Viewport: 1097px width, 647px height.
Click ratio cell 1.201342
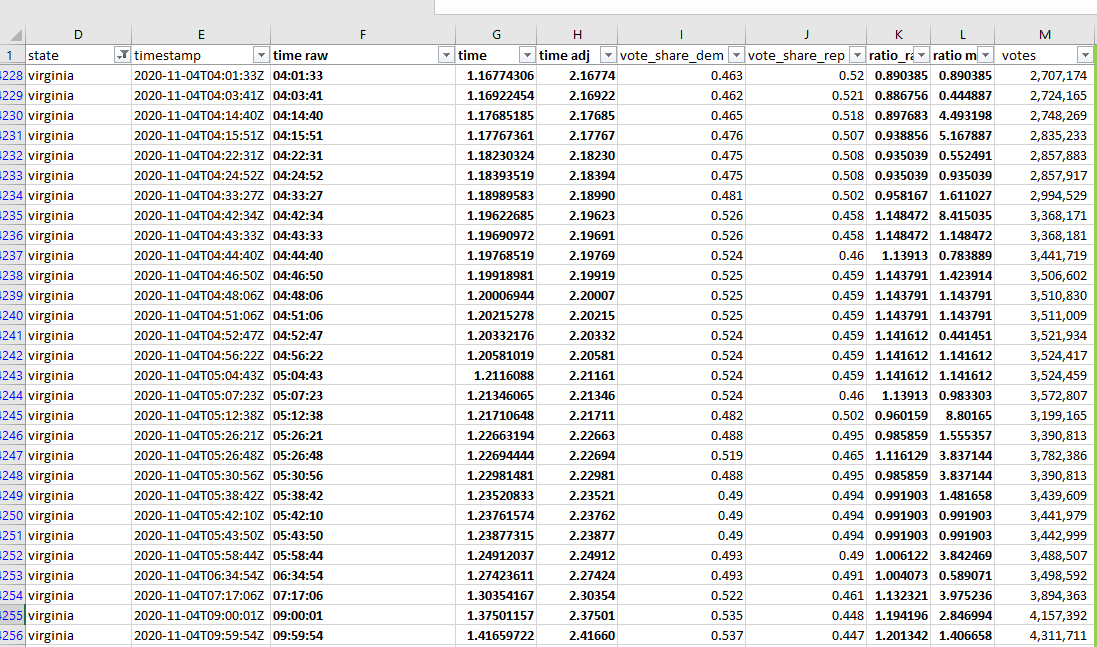(x=898, y=636)
